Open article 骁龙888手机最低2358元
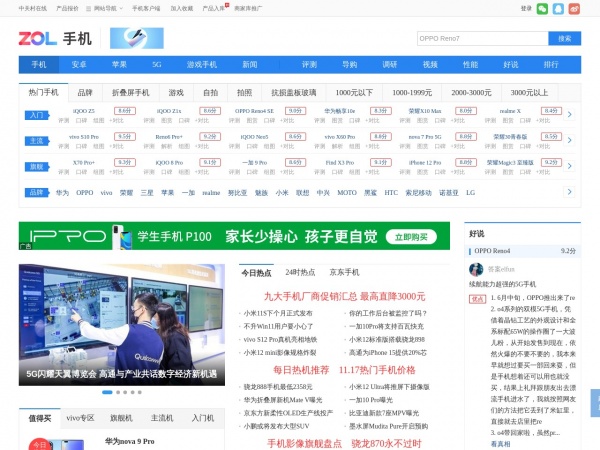Screen dimensions: 600x450 point(278,387)
